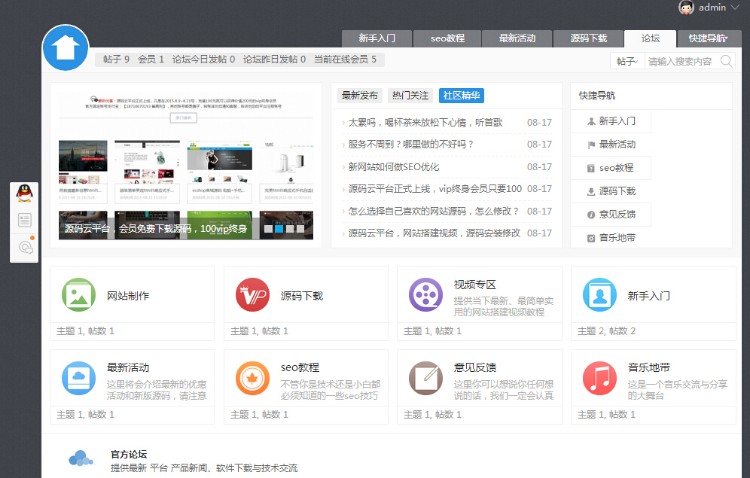Click the 官方论坛 category heading
This screenshot has height=478, width=750.
[129, 454]
